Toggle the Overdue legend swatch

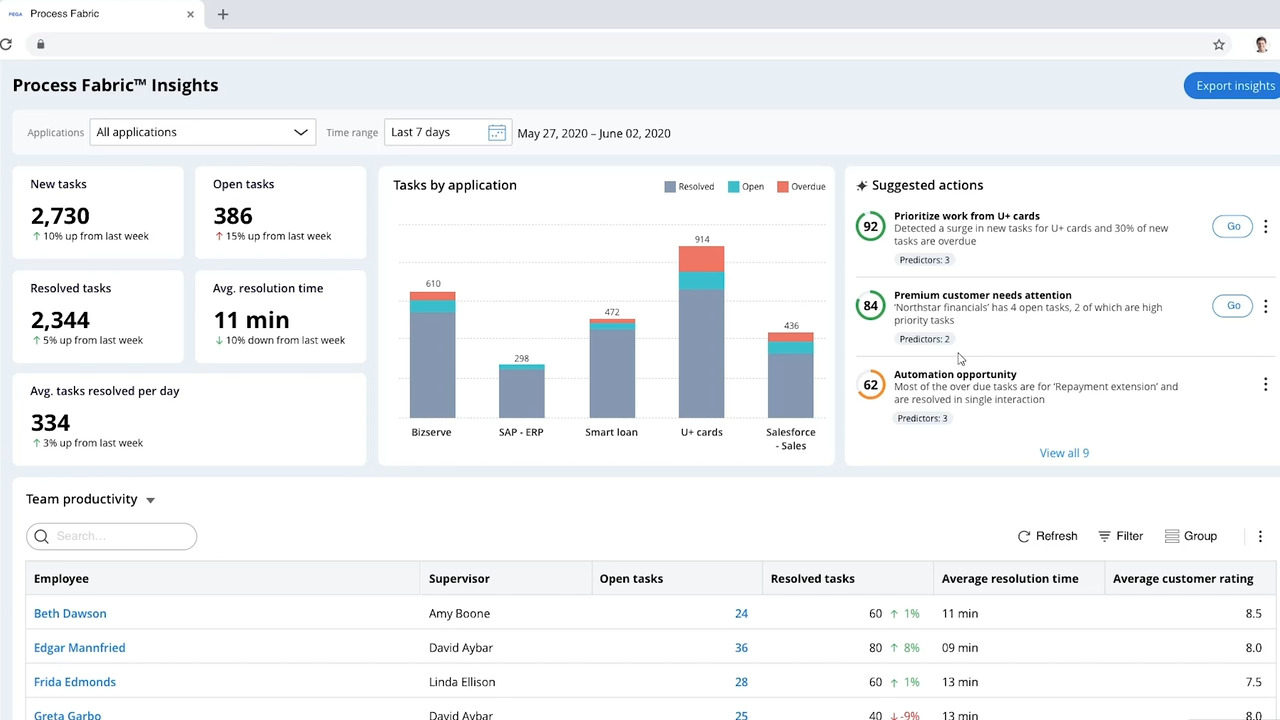point(783,187)
